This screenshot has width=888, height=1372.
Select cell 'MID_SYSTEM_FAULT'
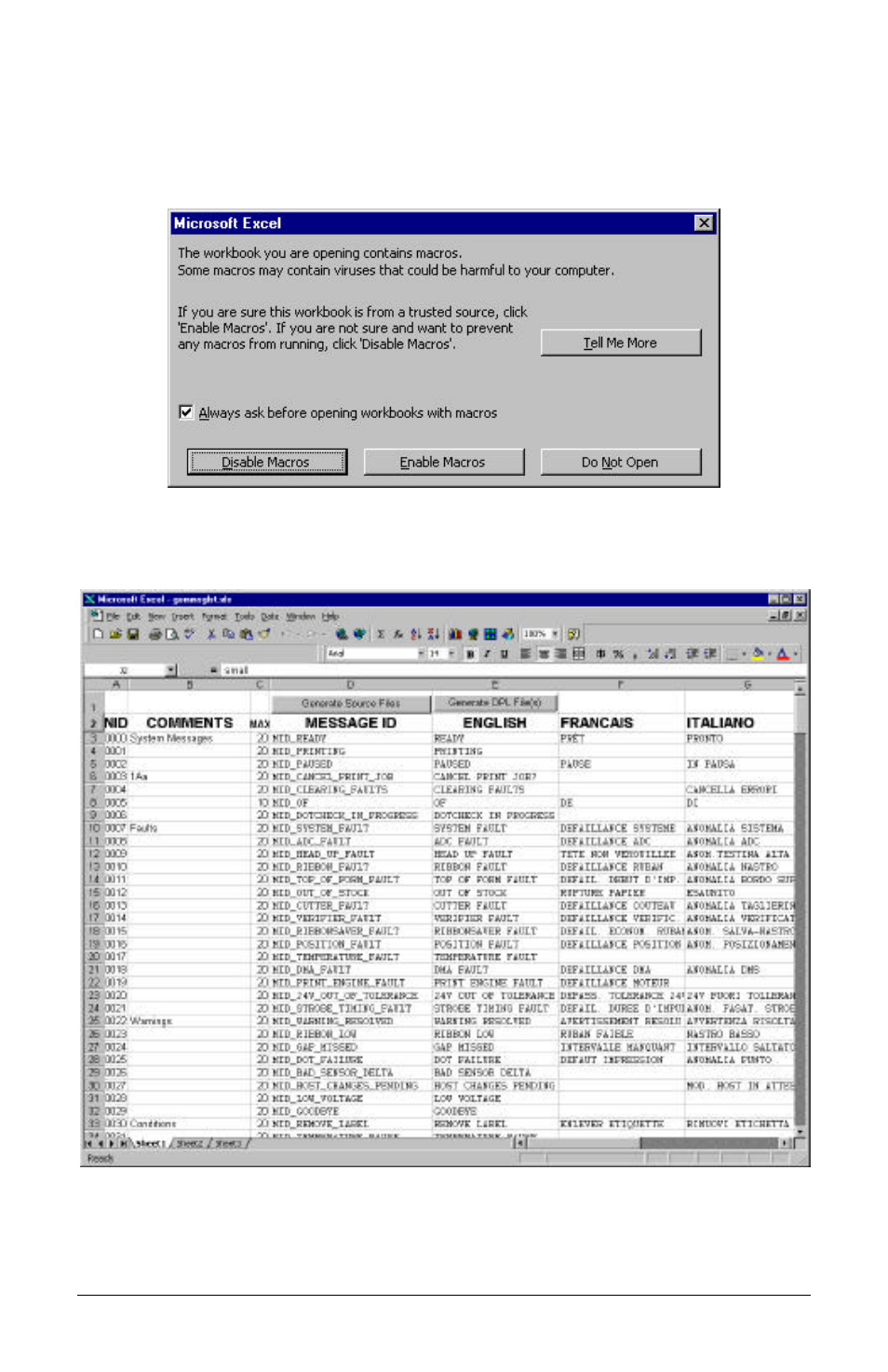tap(352, 828)
